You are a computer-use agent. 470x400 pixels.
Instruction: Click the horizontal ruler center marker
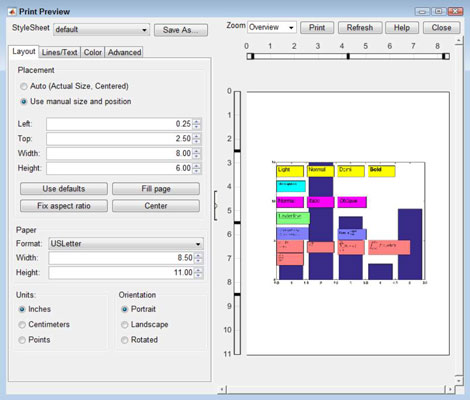pyautogui.click(x=348, y=56)
